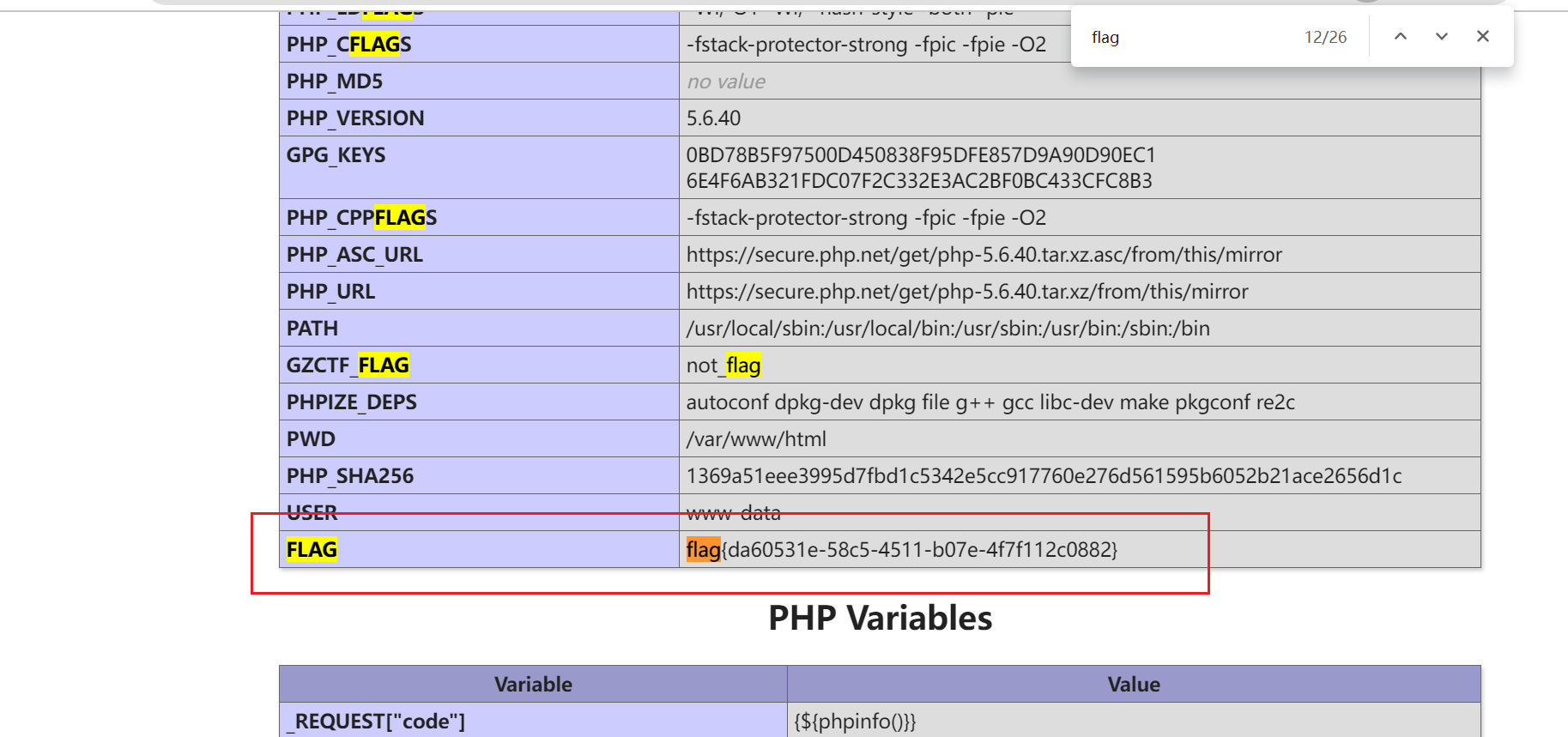Image resolution: width=1568 pixels, height=737 pixels.
Task: Click the flag{da60531e...} value
Action: tap(901, 550)
